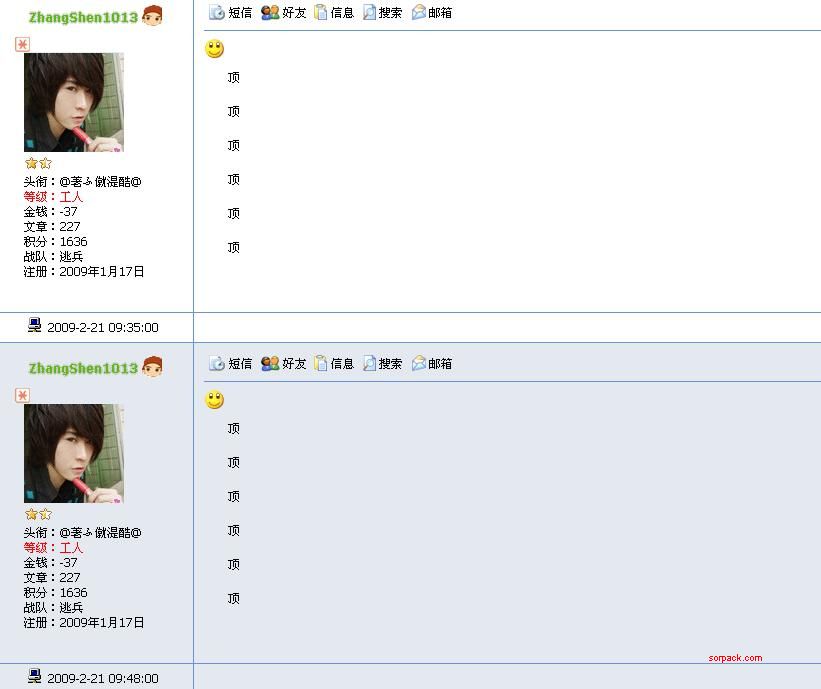
Task: Open 好友 friends icon in first post
Action: pyautogui.click(x=270, y=12)
